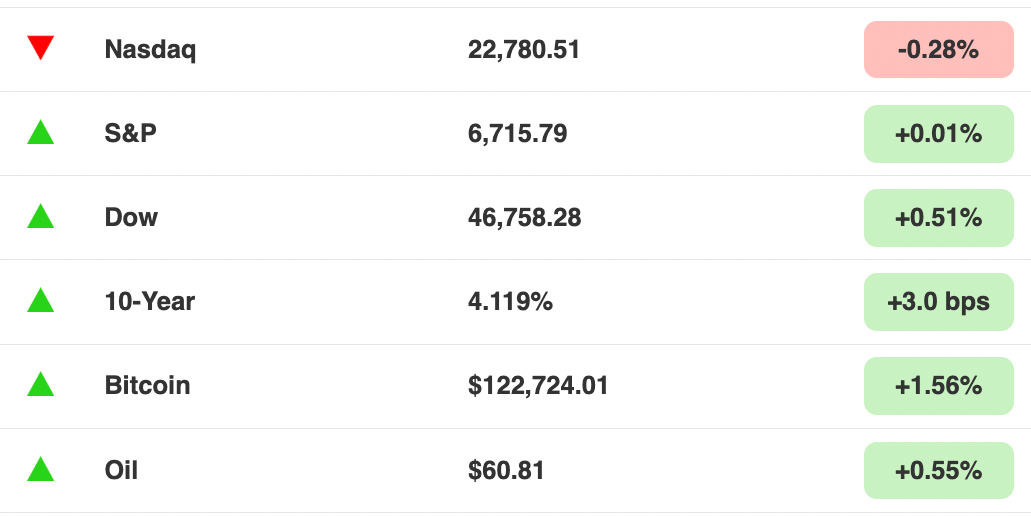Open the Oil commodity label
The image size is (1031, 516).
[121, 471]
